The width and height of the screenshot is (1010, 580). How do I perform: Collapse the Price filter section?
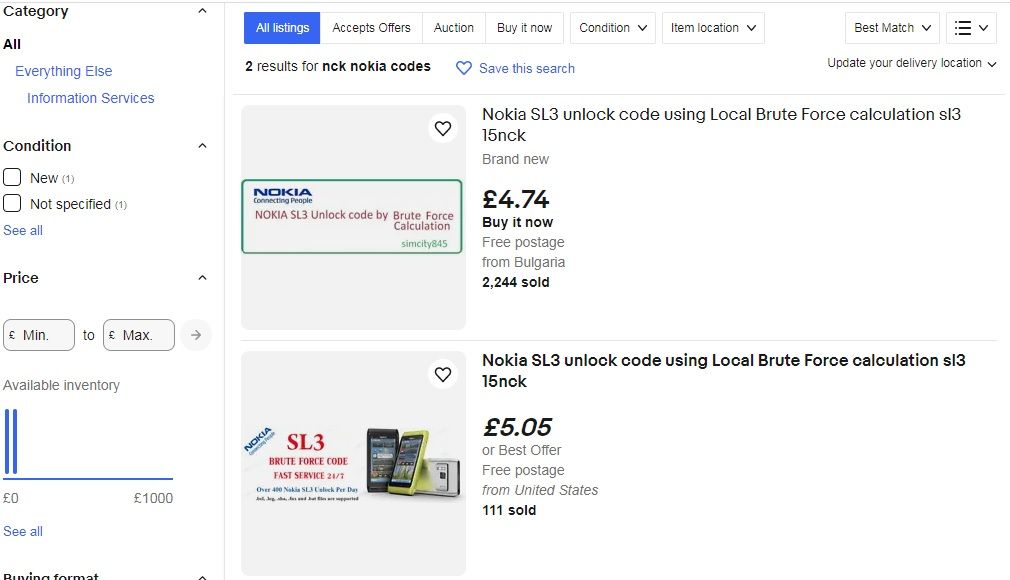[202, 278]
